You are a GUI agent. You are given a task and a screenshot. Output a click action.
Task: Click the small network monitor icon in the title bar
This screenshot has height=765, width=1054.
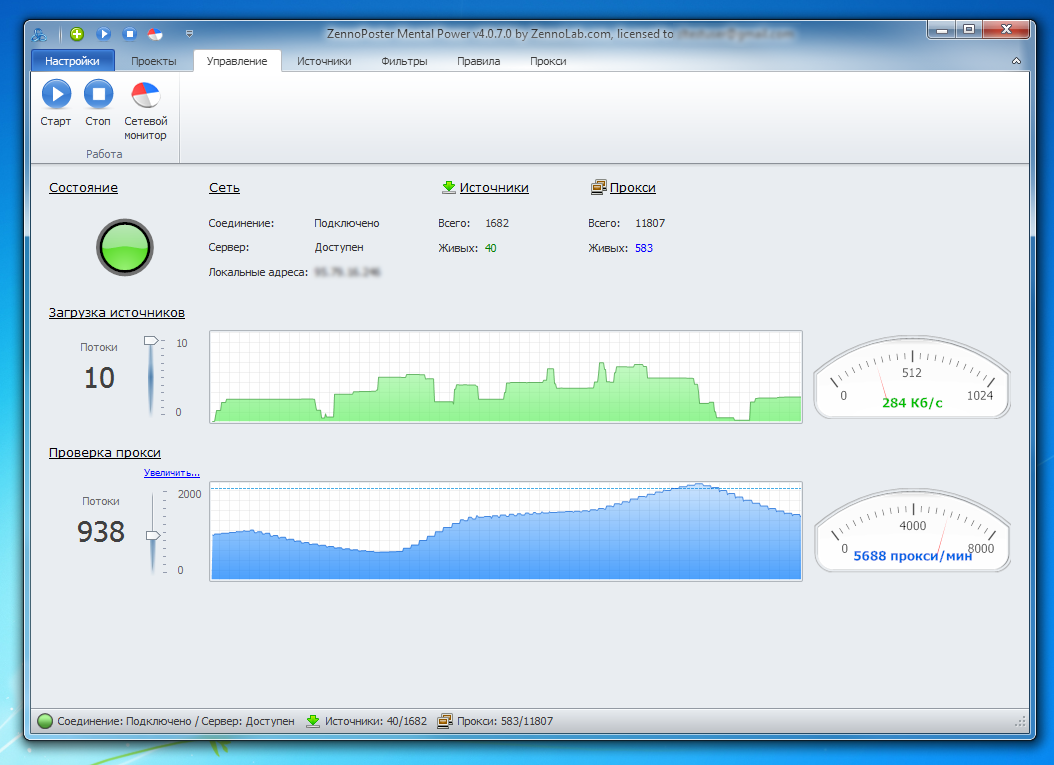point(155,34)
